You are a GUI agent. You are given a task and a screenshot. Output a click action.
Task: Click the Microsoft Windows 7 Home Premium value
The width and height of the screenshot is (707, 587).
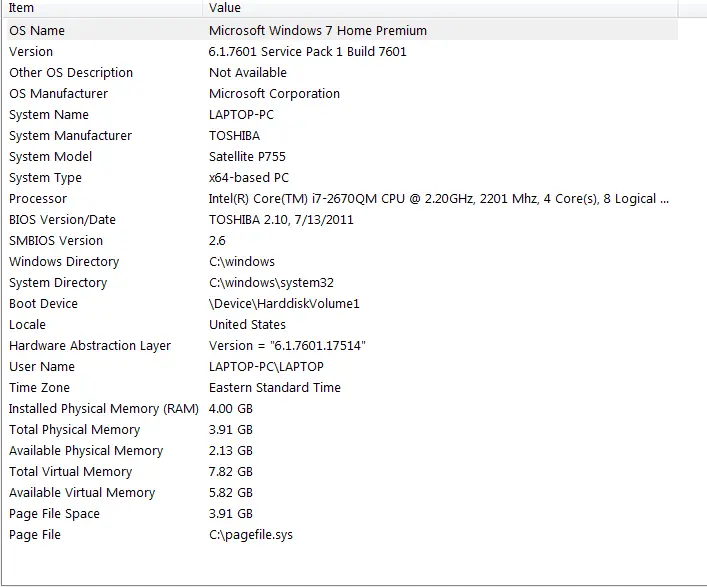pos(318,30)
